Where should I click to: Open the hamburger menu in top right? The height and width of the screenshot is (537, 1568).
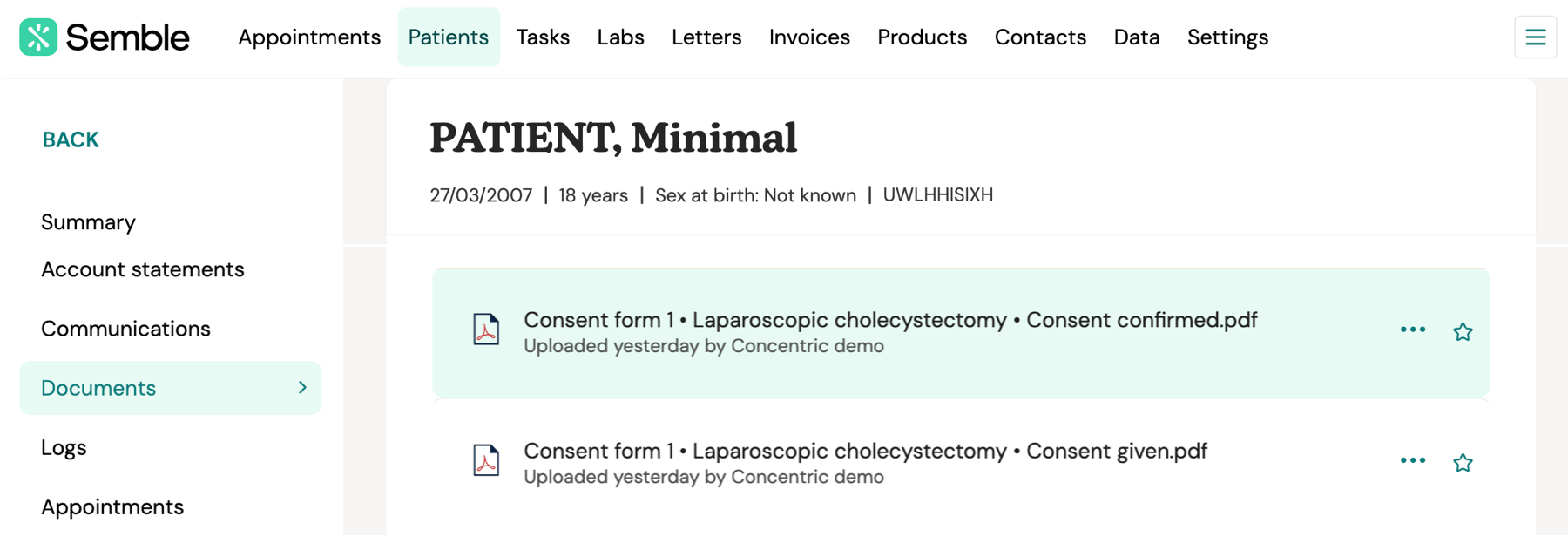click(1535, 37)
